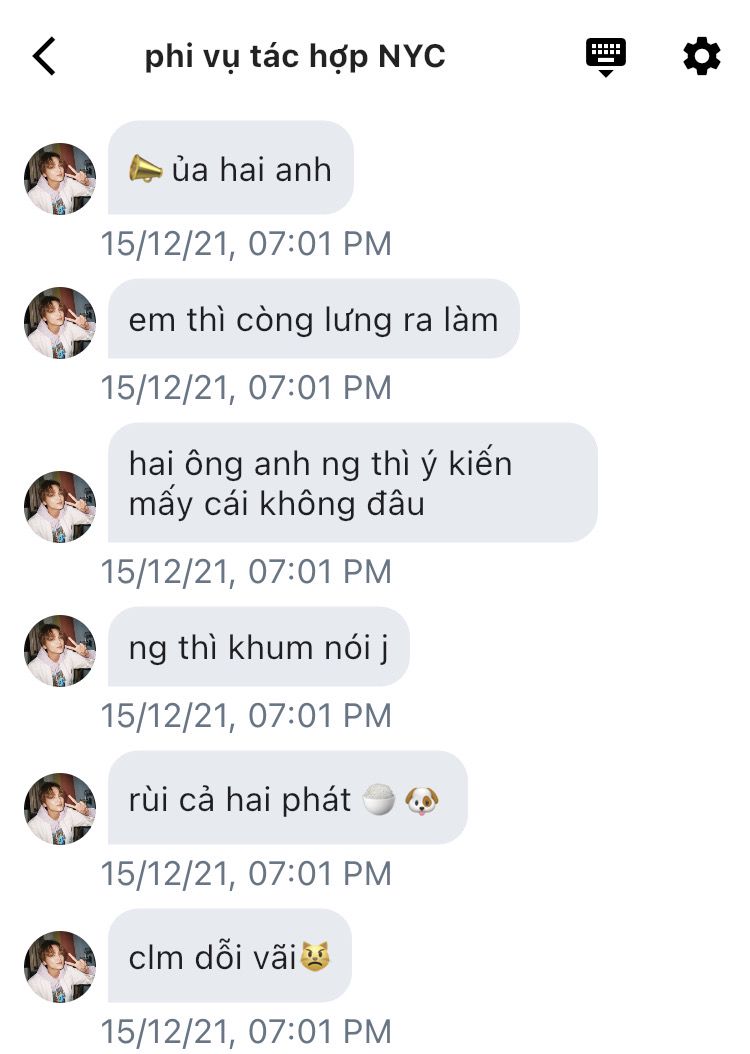Tap the pouting cat emoji
Screen dimensions: 750x1054
tap(315, 957)
